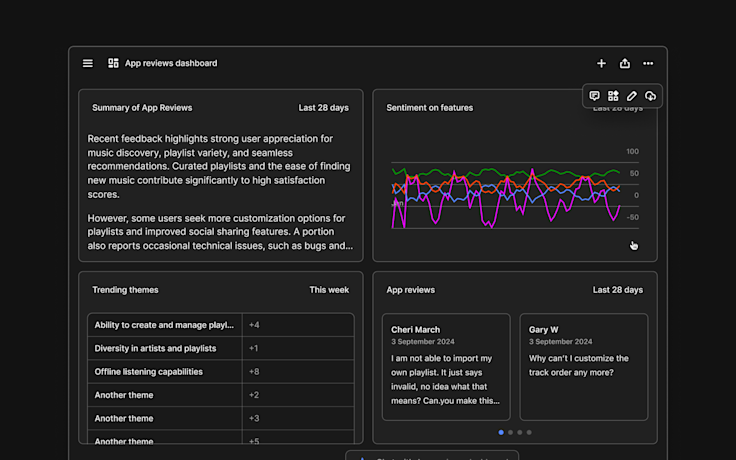Open Cheri March's review card
Image resolution: width=736 pixels, height=460 pixels.
(446, 367)
